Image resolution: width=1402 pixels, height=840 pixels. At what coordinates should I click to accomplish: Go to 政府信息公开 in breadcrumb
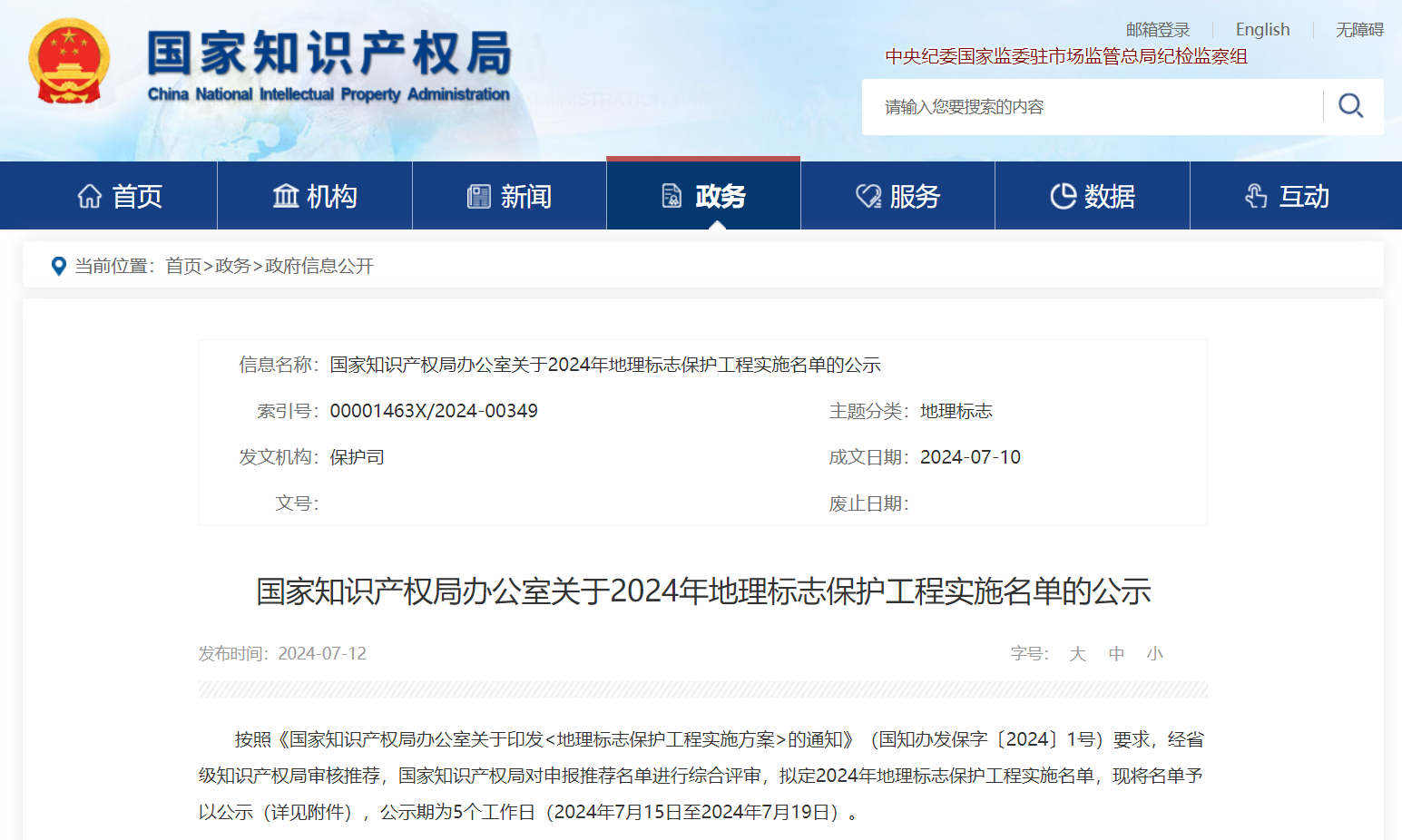[x=319, y=266]
